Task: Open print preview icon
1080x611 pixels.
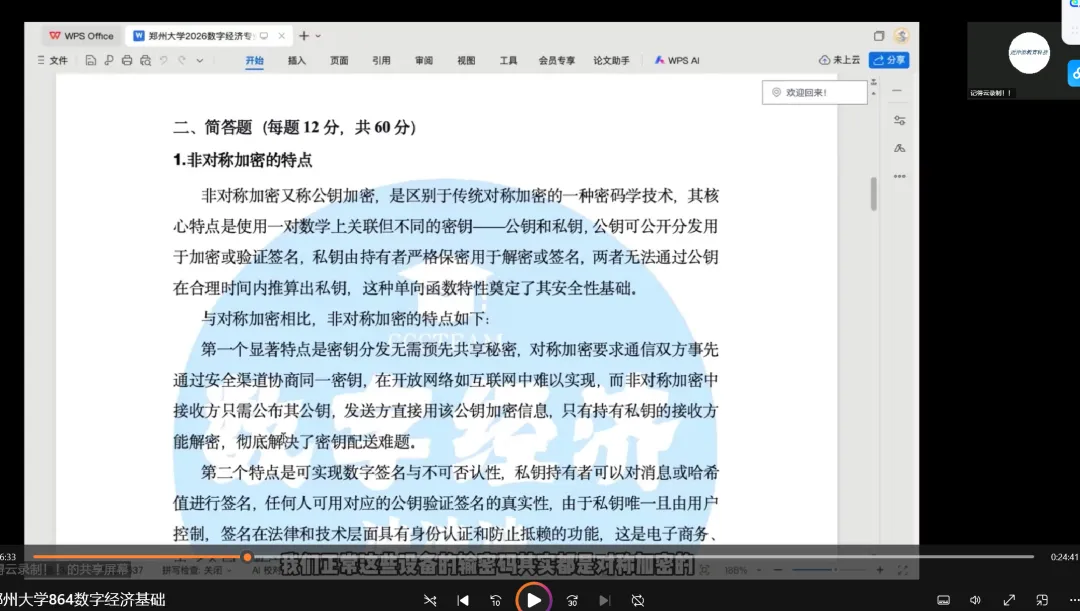Action: [145, 61]
